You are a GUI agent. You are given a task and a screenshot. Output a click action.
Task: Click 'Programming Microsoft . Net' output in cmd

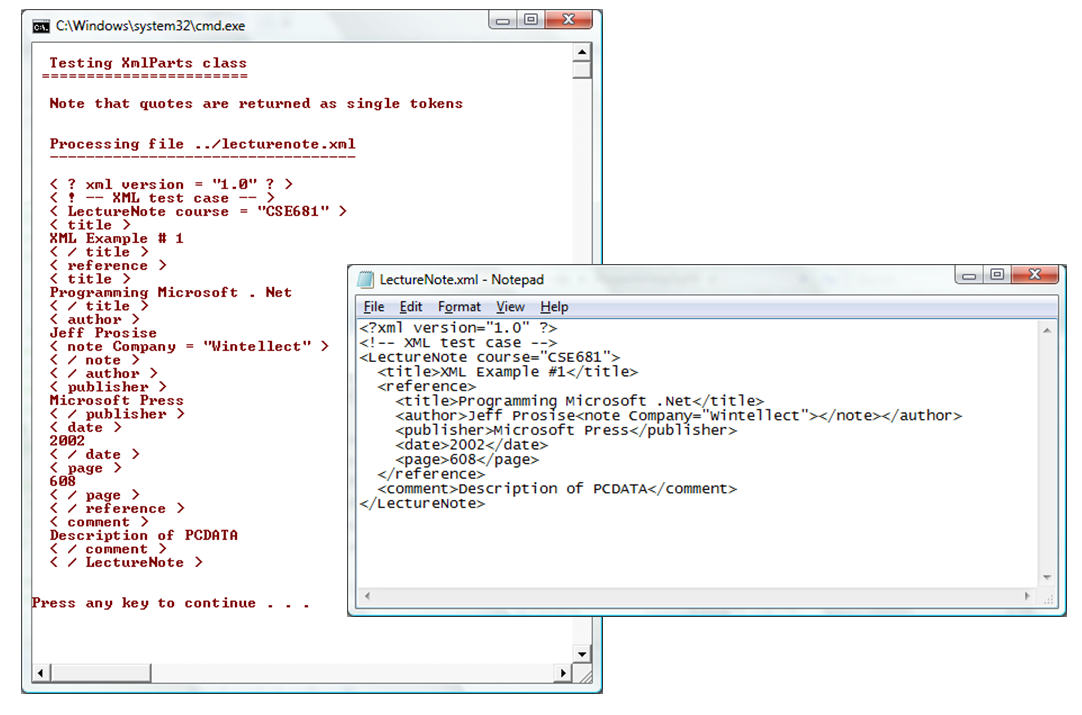[x=170, y=293]
